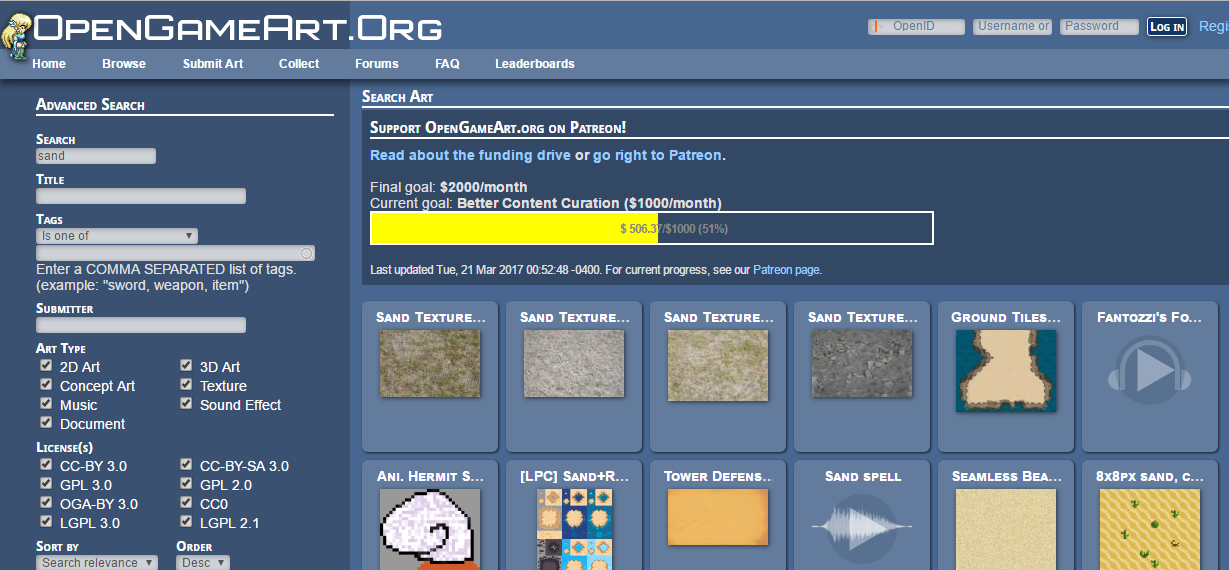Toggle the CC0 license checkbox
This screenshot has height=570, width=1229.
coord(186,503)
